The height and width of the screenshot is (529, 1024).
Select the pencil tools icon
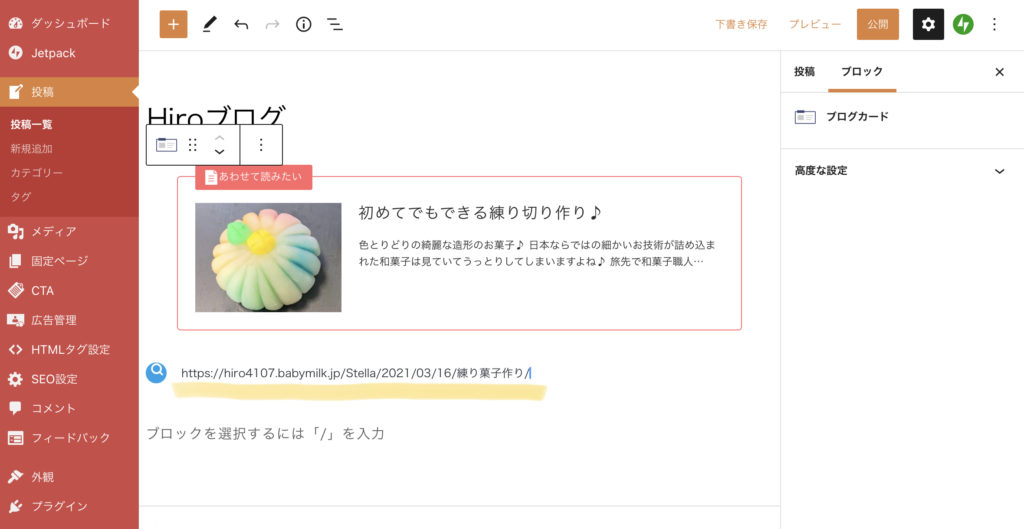(x=208, y=24)
